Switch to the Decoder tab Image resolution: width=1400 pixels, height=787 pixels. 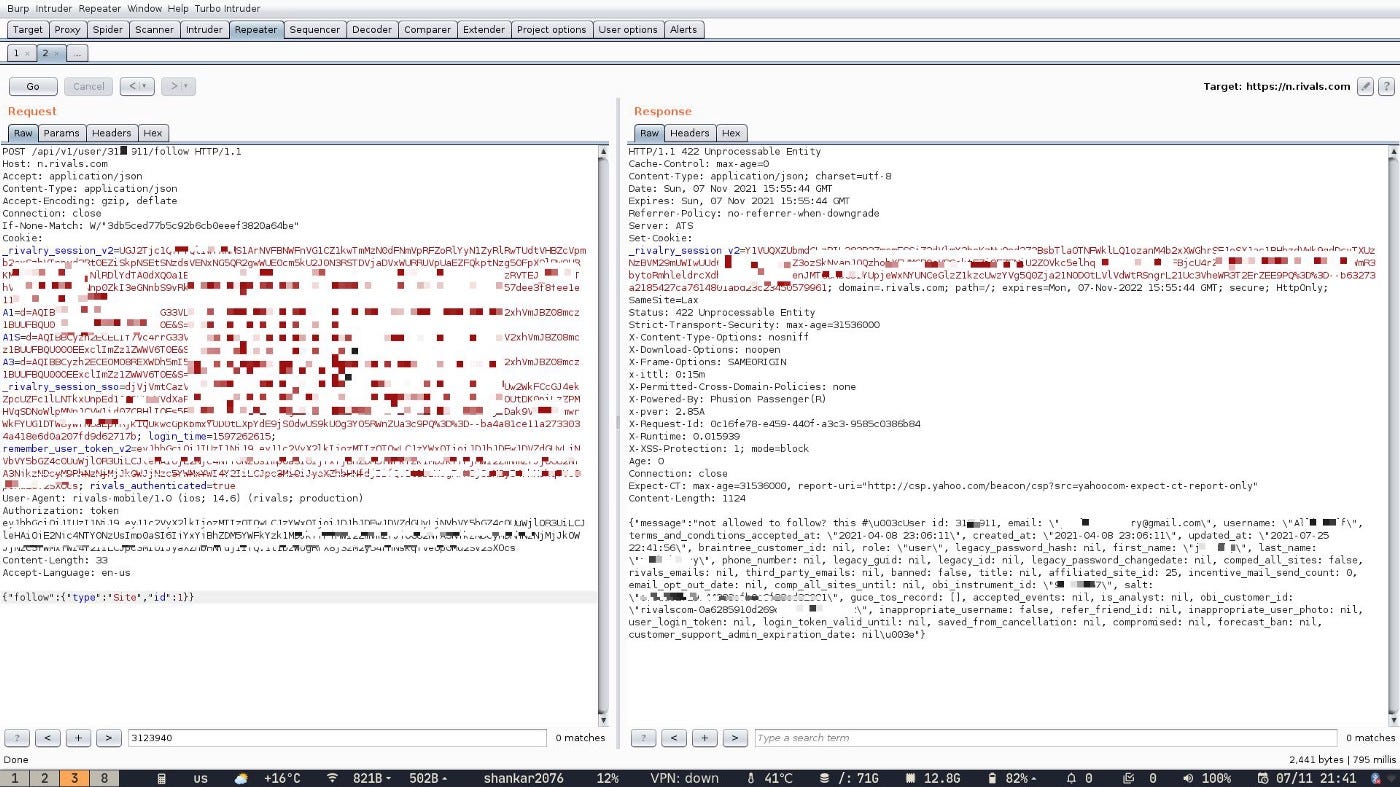(x=372, y=30)
